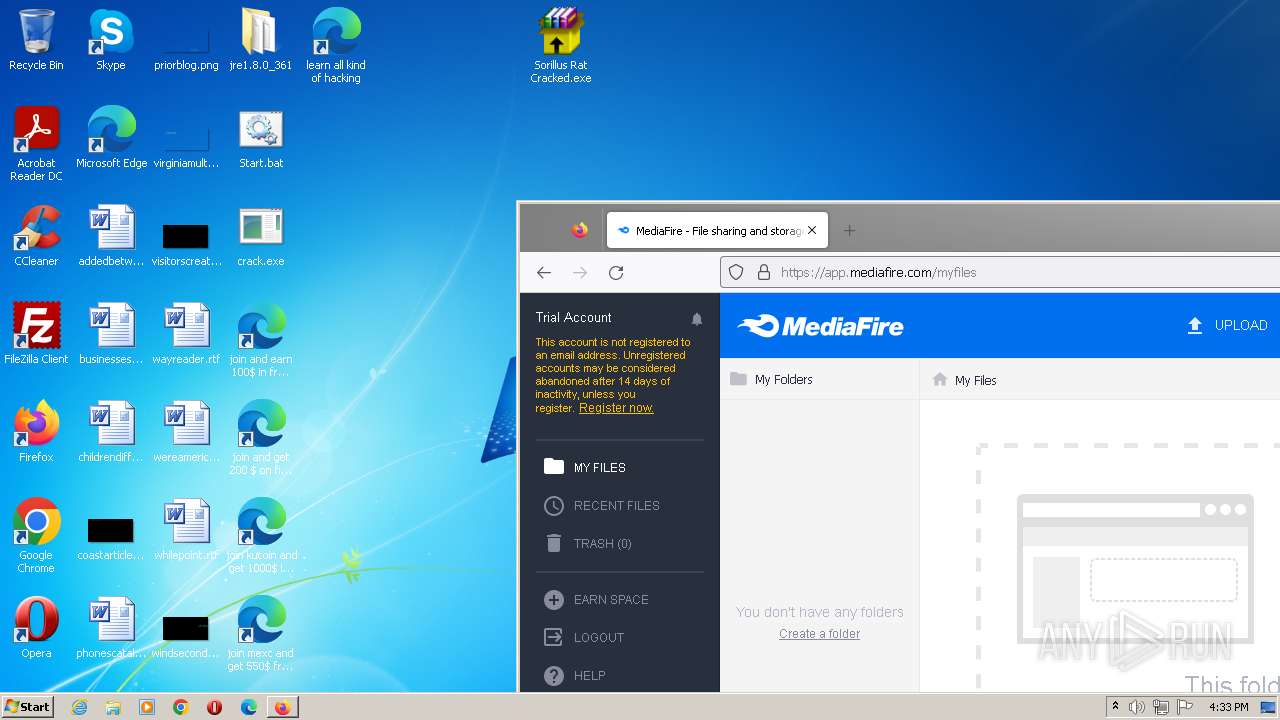Image resolution: width=1280 pixels, height=720 pixels.
Task: Open Internet Explorer from taskbar
Action: click(x=80, y=707)
